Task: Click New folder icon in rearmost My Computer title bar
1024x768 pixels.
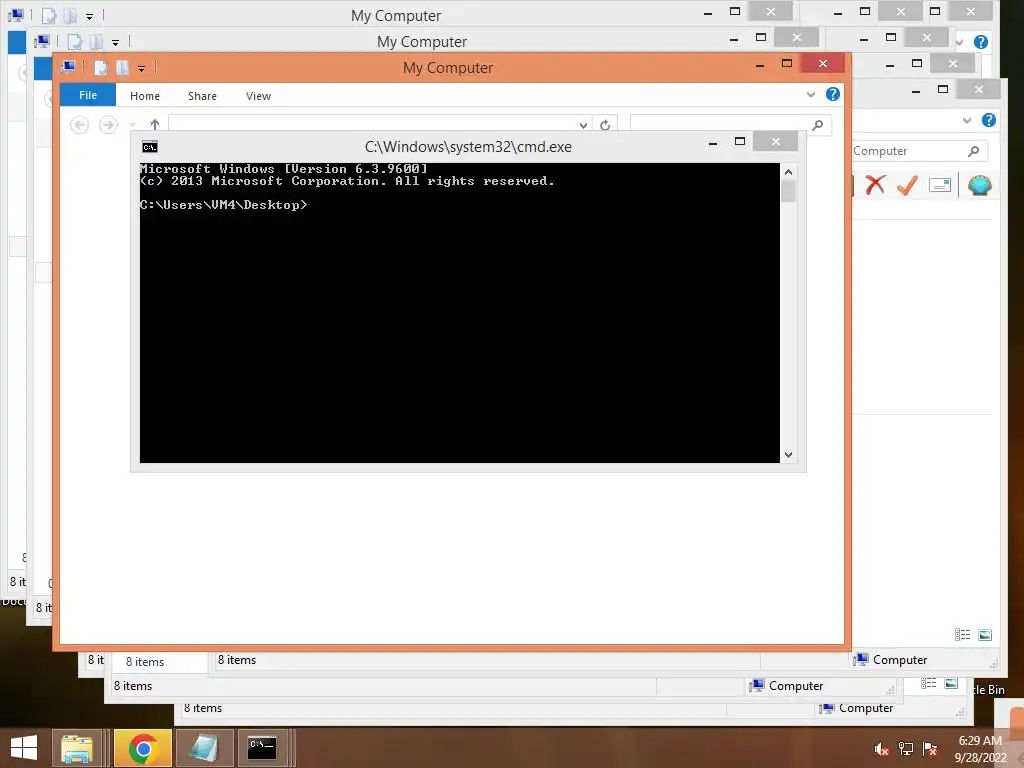Action: [x=71, y=16]
